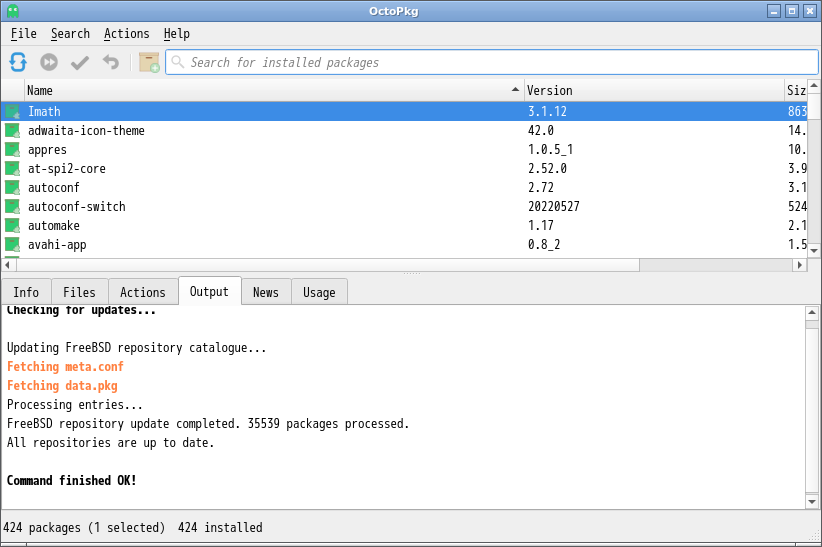Click package list scroll up arrow
Viewport: 822px width, 547px height.
(x=814, y=85)
